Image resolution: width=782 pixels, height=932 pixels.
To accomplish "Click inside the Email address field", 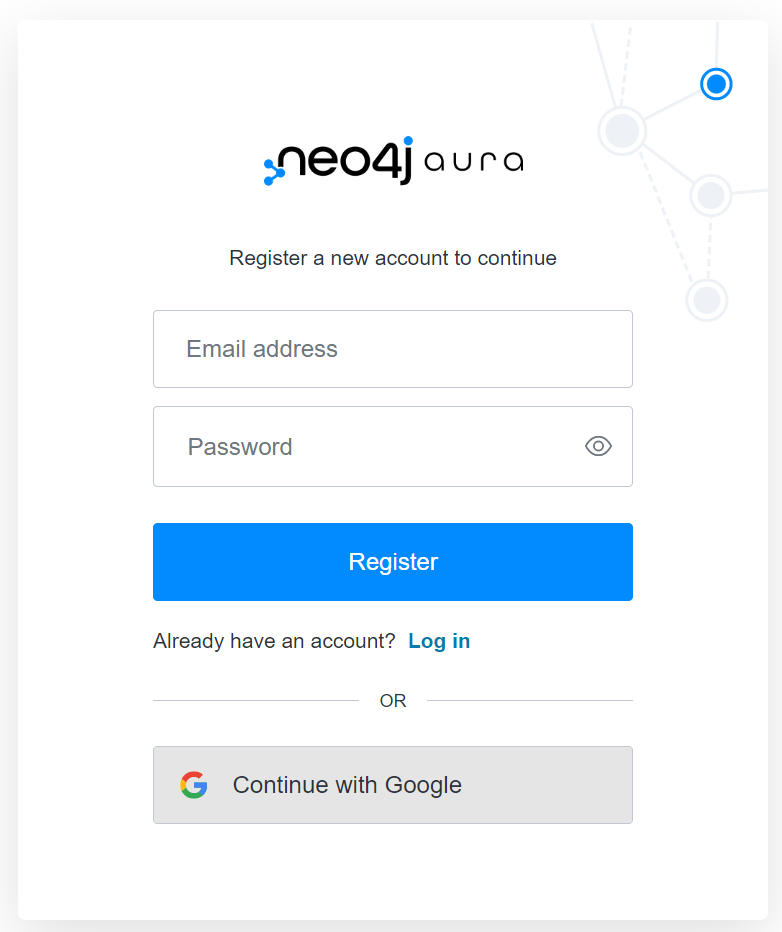I will (x=392, y=349).
